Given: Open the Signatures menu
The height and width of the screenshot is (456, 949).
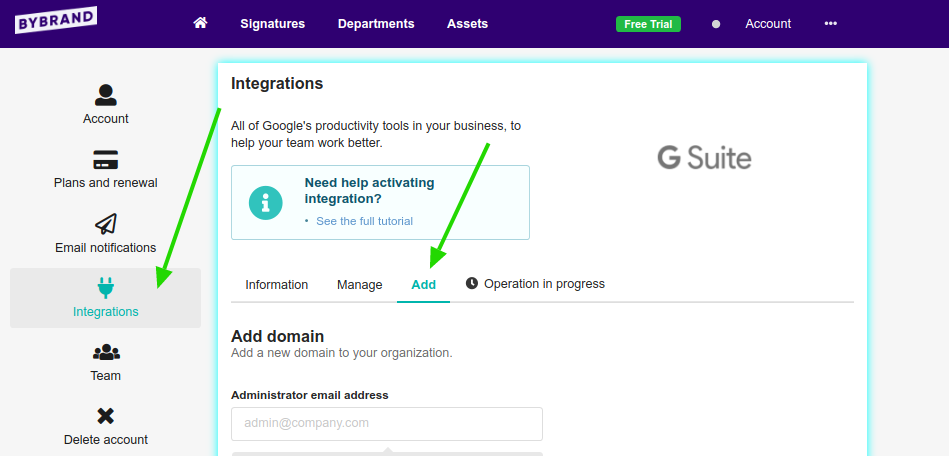Looking at the screenshot, I should (x=272, y=24).
